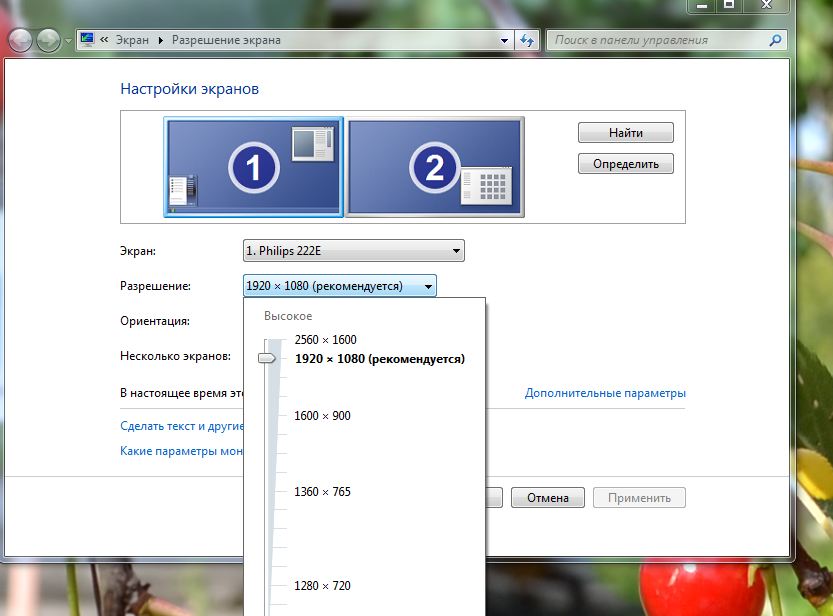Click the Отмена button

coord(547,498)
